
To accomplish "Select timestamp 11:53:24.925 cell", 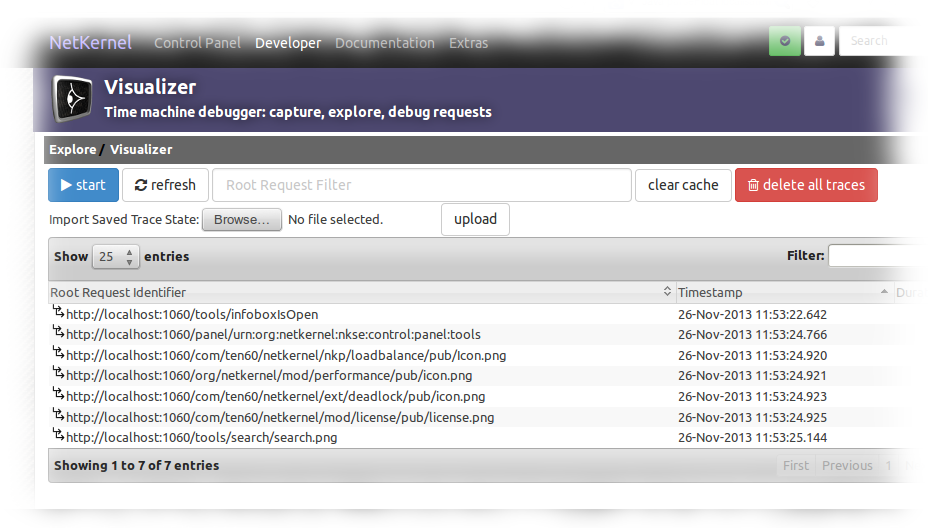I will click(752, 417).
